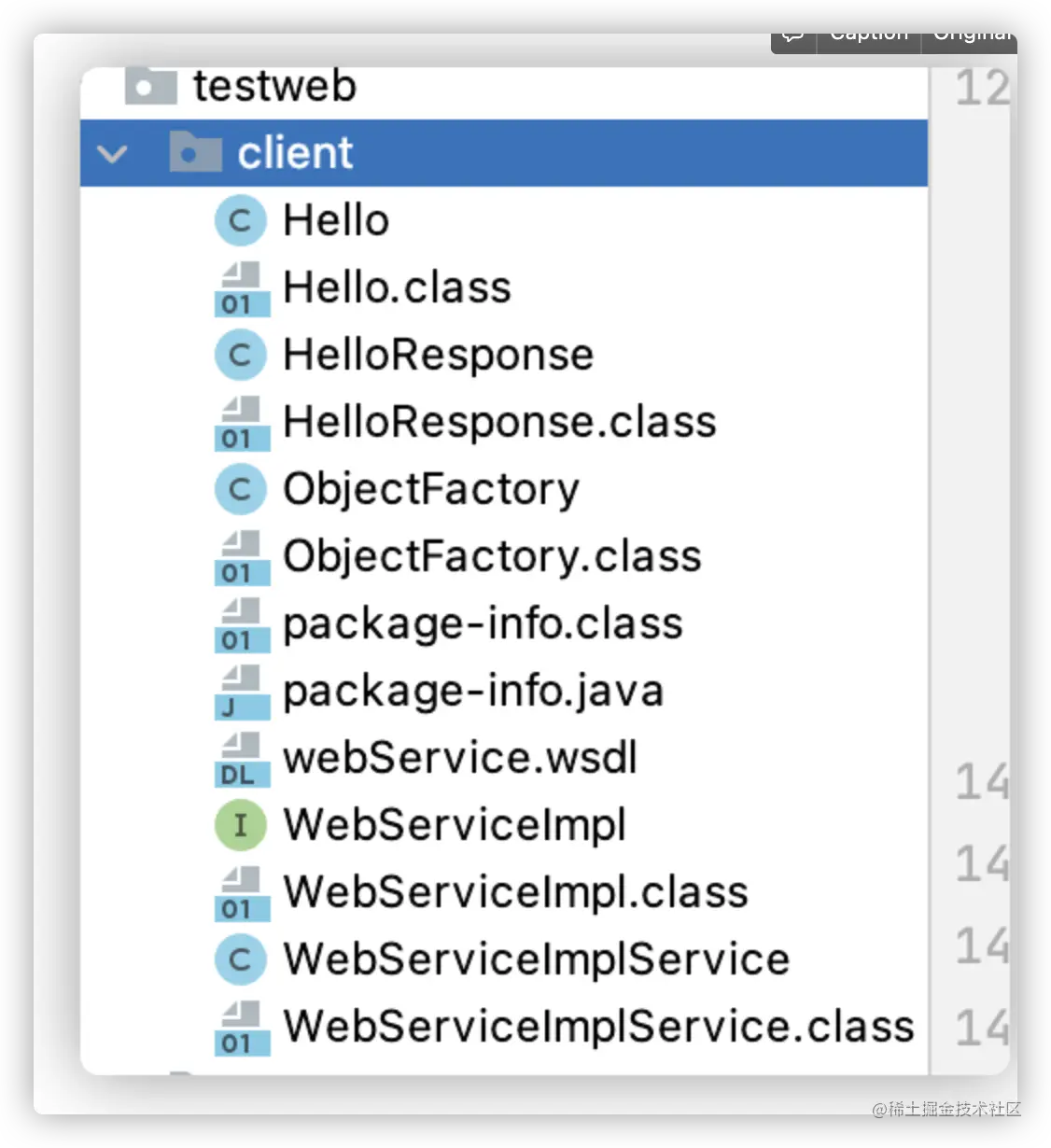Click the WebServiceImplService class icon

coord(241,959)
